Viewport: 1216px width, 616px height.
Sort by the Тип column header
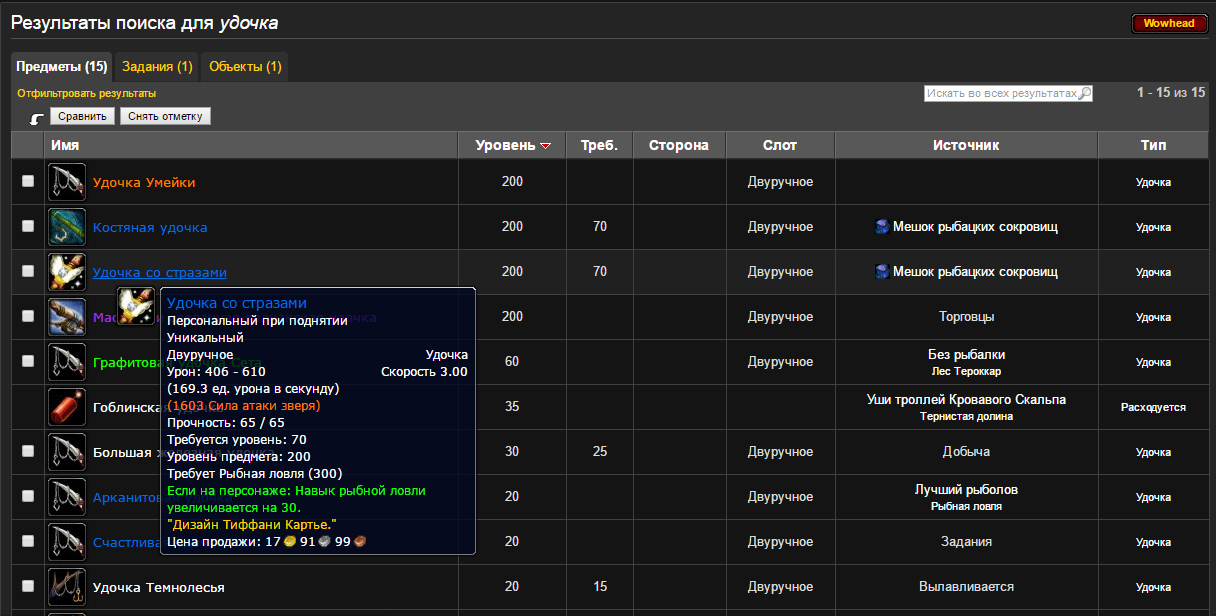point(1153,145)
